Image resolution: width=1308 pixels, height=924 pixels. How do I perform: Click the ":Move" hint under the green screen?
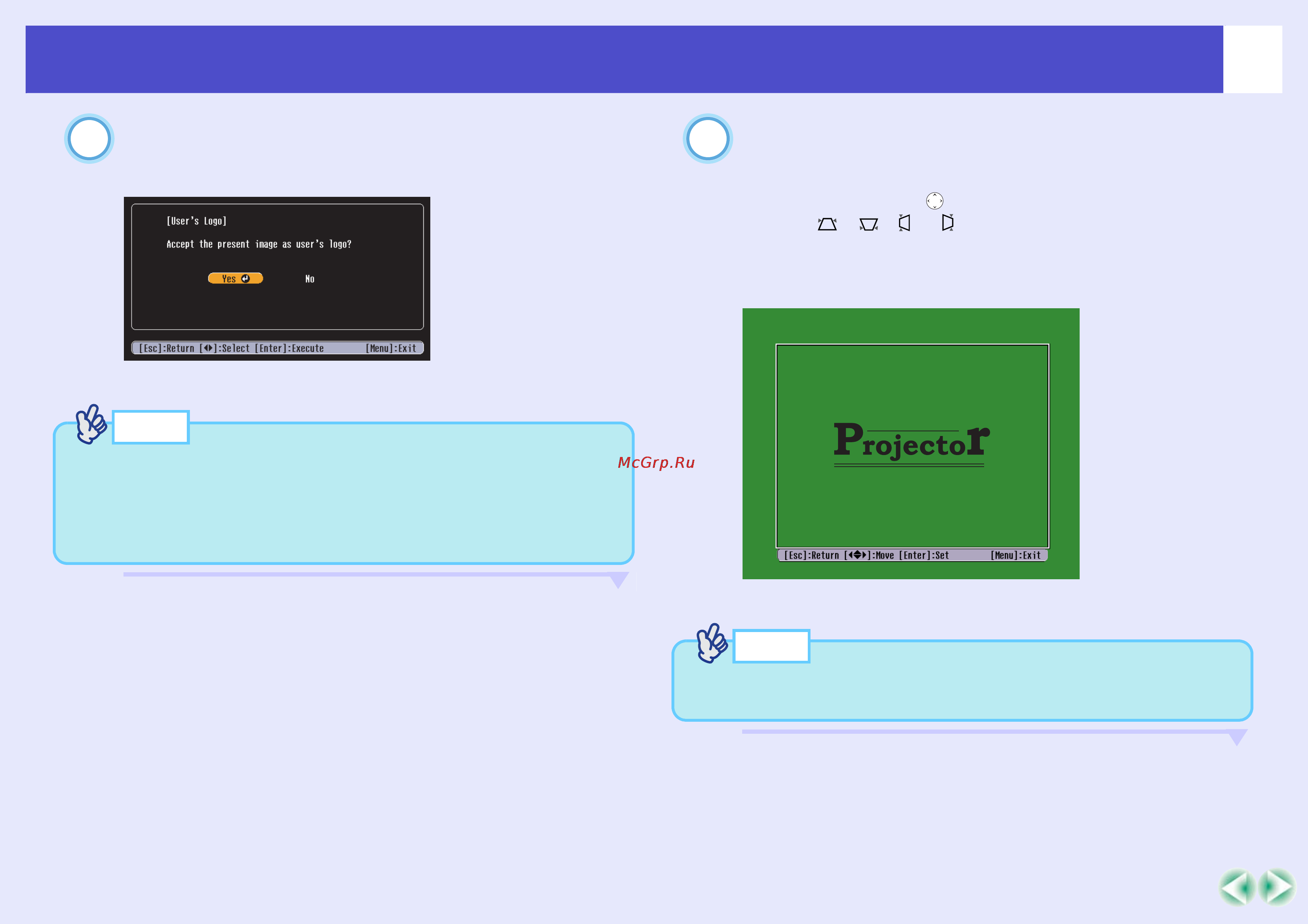click(x=882, y=556)
